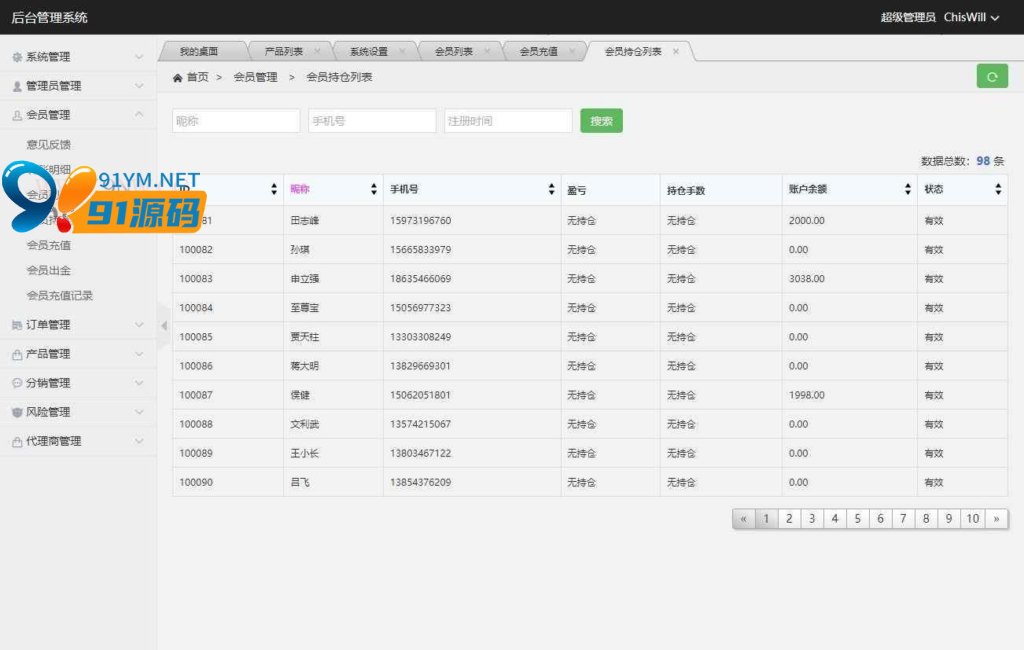Click ID 100085 cell
This screenshot has height=650, width=1024.
[x=196, y=337]
